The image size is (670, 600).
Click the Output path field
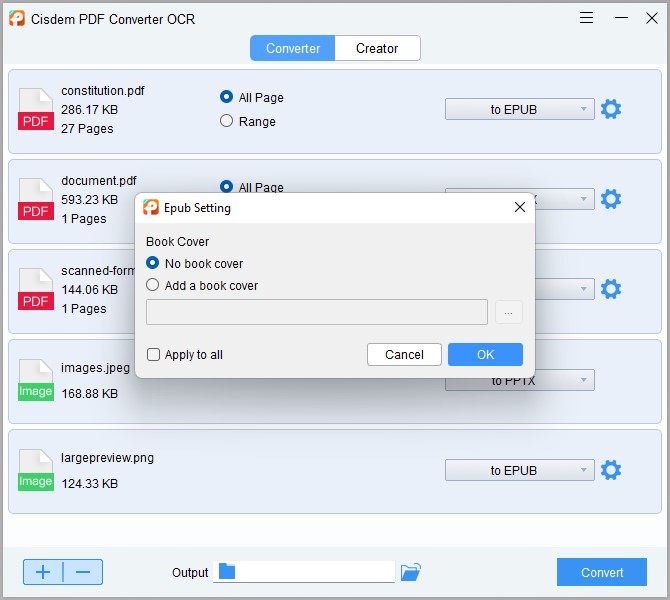click(x=304, y=572)
